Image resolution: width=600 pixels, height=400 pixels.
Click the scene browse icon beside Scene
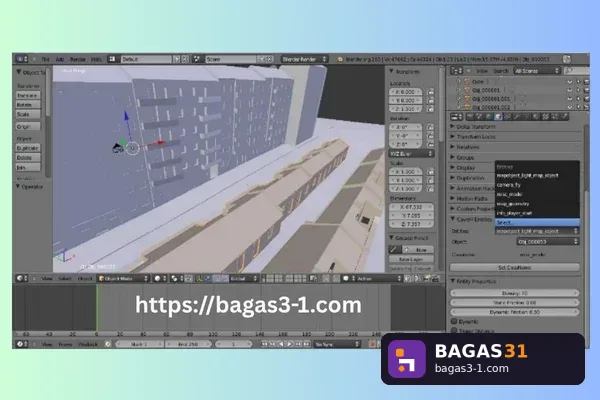[197, 59]
